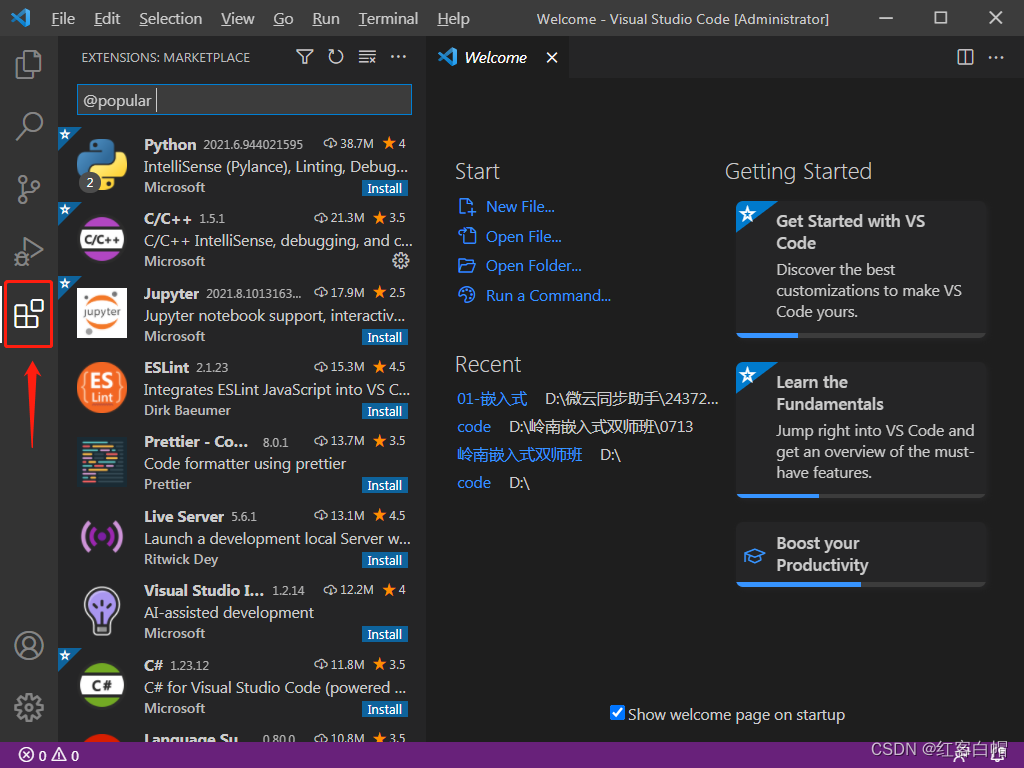Open Learn the Fundamentals card

point(861,430)
